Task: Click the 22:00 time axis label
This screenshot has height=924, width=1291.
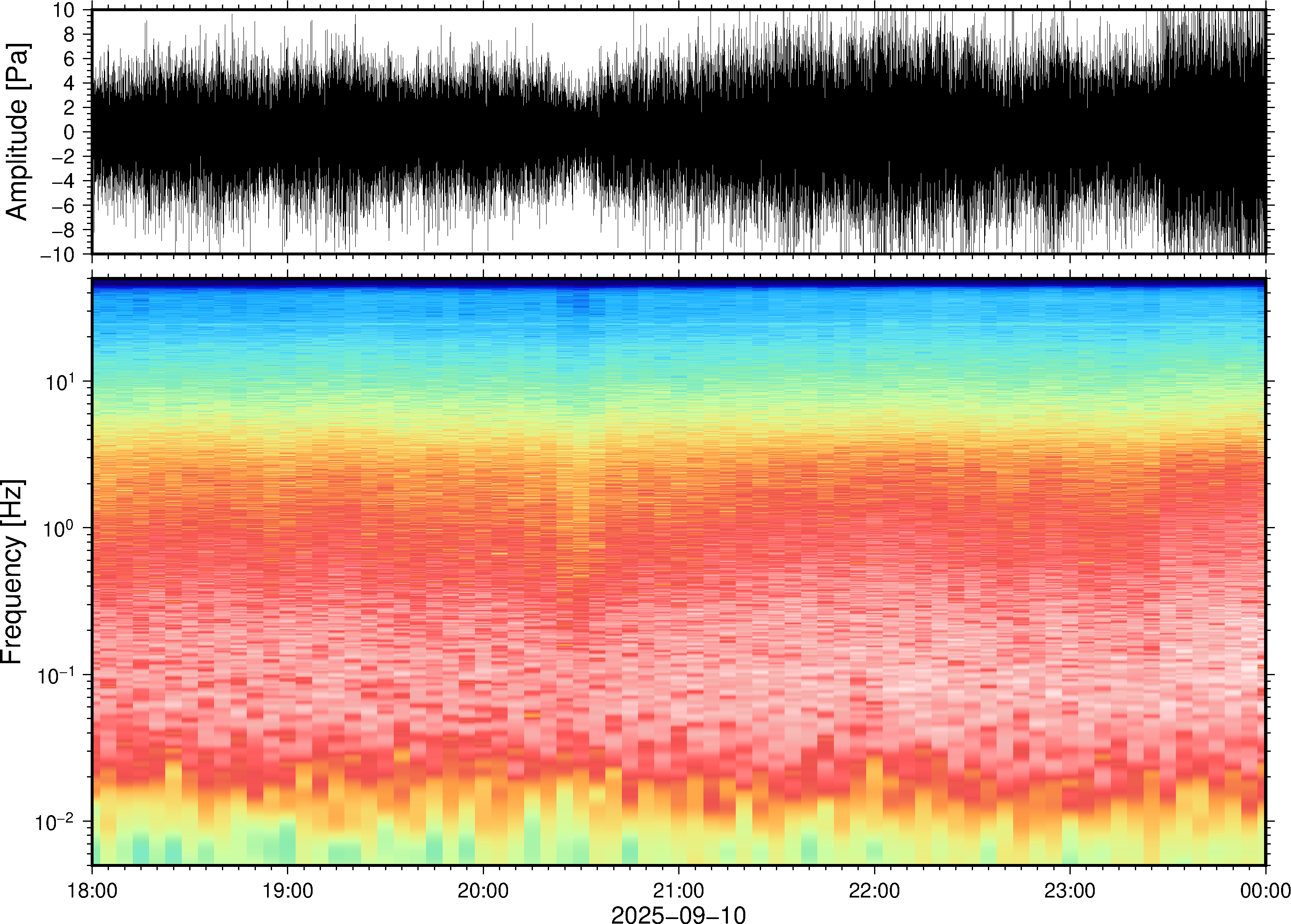Action: point(874,890)
